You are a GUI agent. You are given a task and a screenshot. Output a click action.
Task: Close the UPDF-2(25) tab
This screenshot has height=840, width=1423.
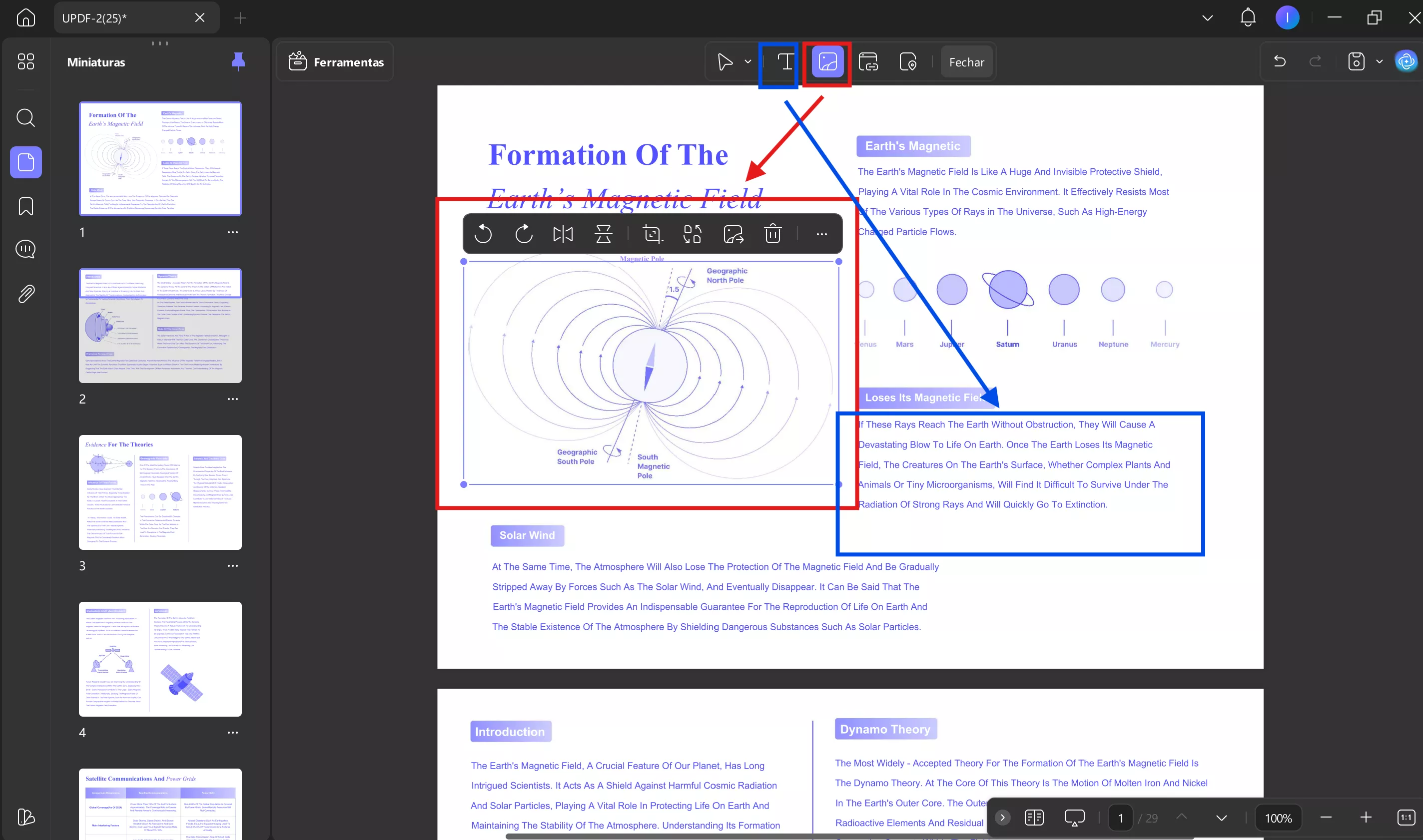[200, 17]
